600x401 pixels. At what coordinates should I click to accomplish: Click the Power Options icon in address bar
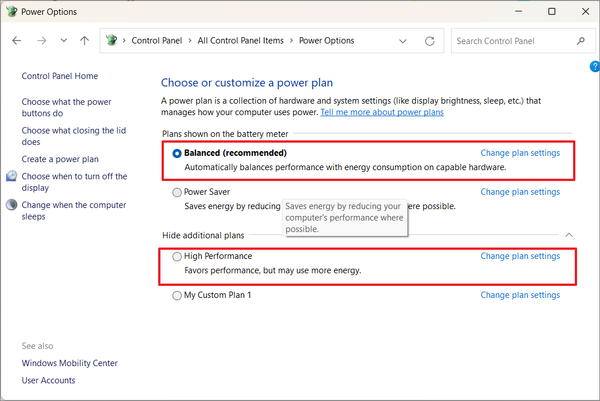111,40
